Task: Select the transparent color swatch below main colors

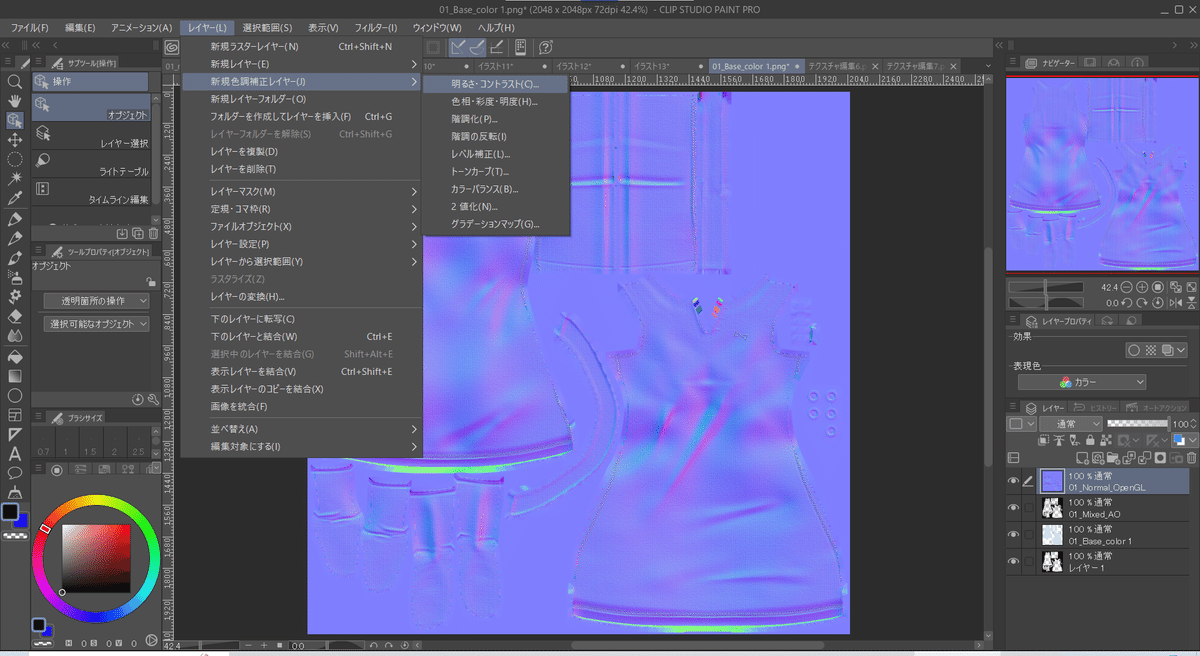Action: [x=14, y=535]
